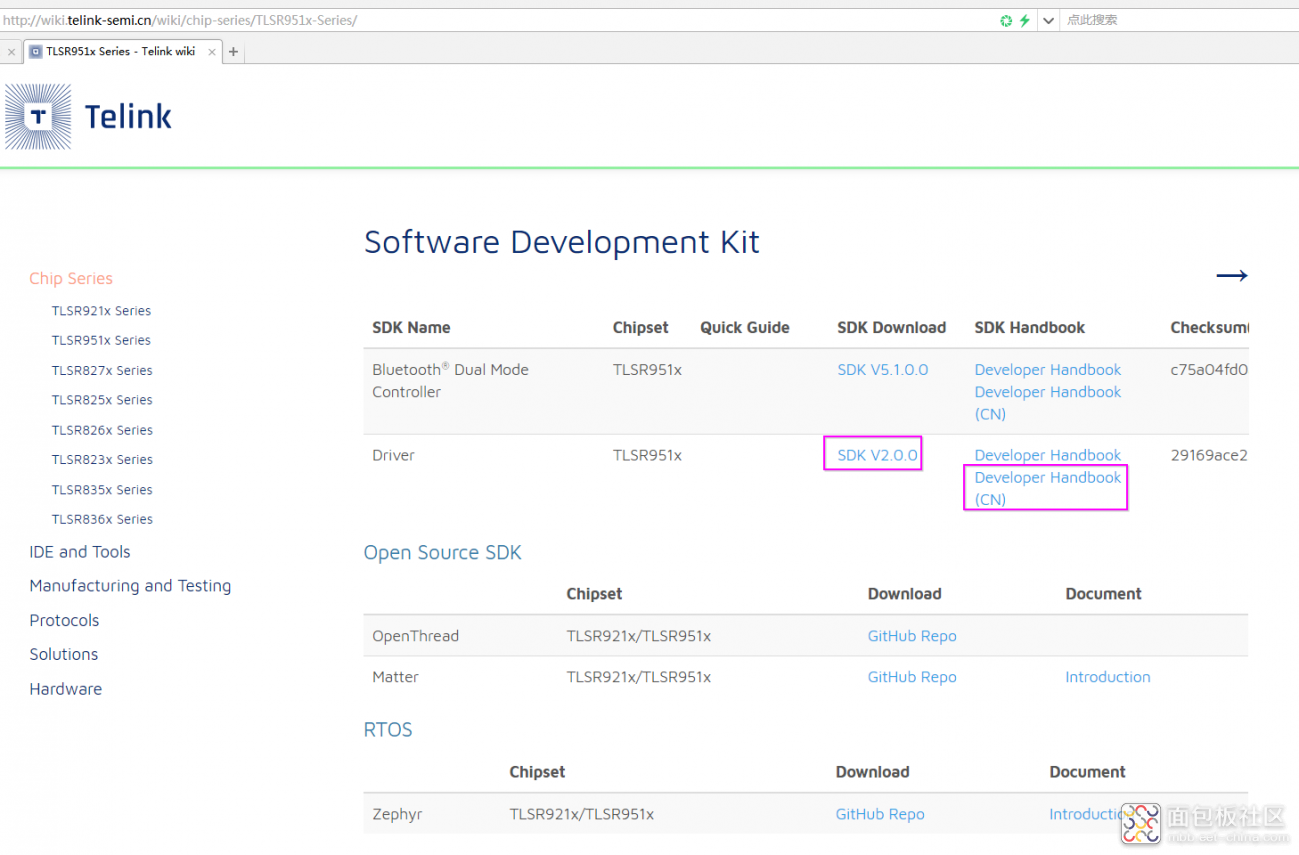1299x855 pixels.
Task: Open TLSR826x Series page
Action: [102, 430]
